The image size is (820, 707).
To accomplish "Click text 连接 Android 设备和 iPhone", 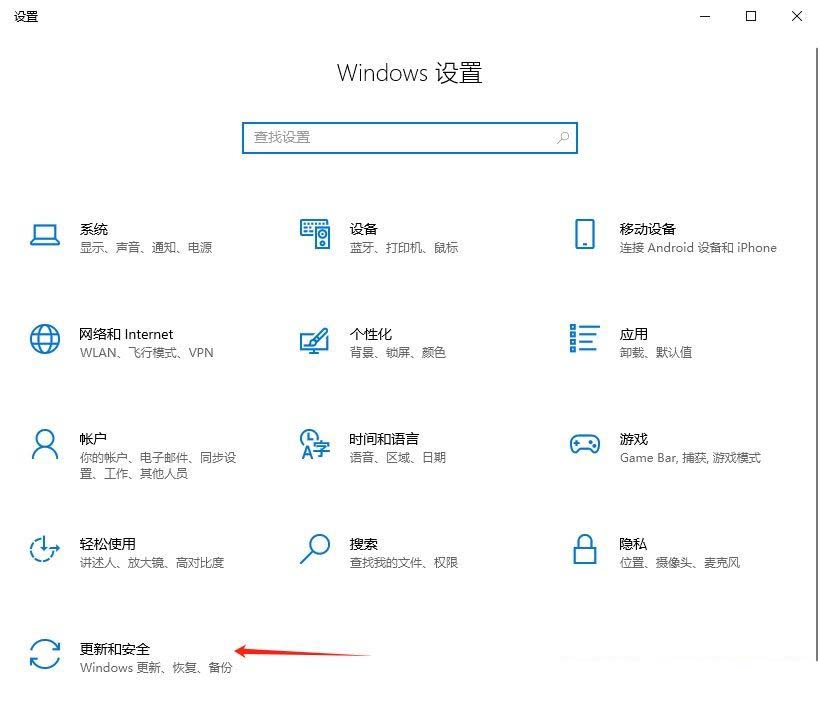I will [x=698, y=247].
